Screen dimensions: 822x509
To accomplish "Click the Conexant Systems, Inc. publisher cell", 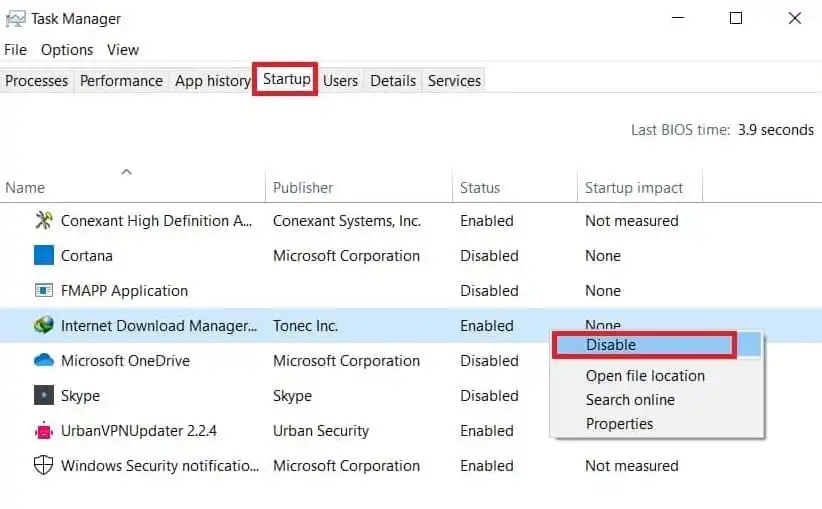I will (347, 221).
